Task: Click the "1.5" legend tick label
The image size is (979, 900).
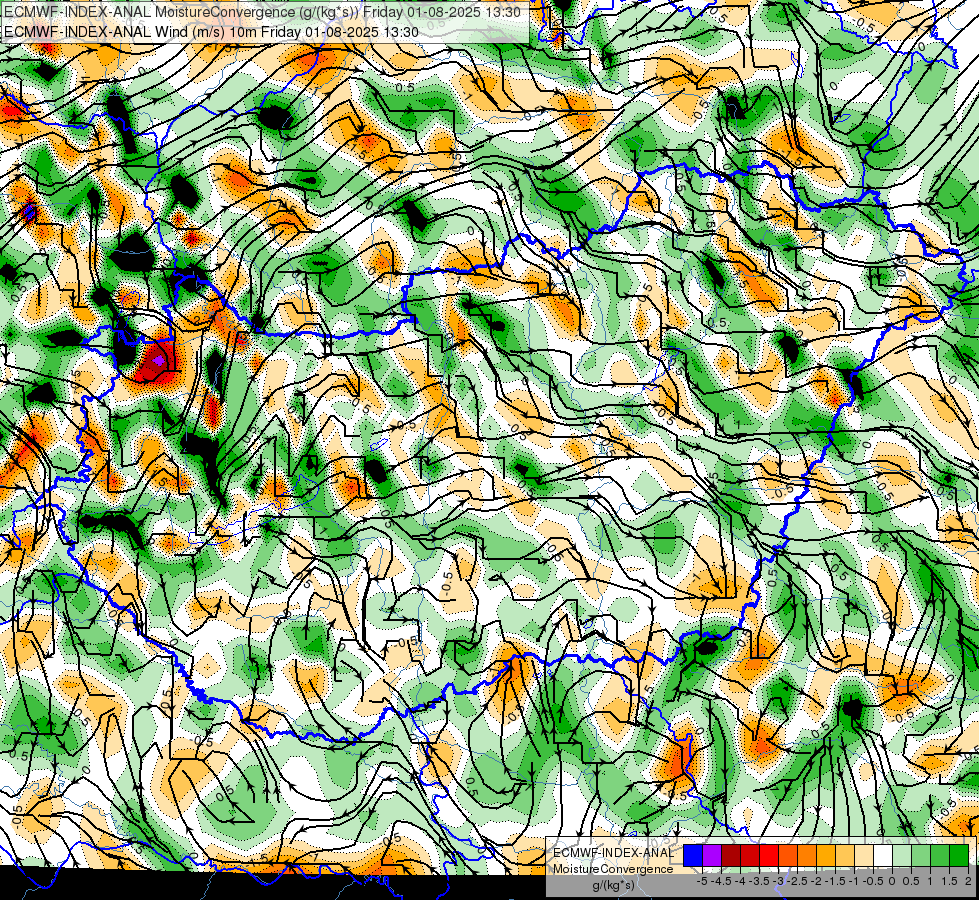Action: point(949,881)
